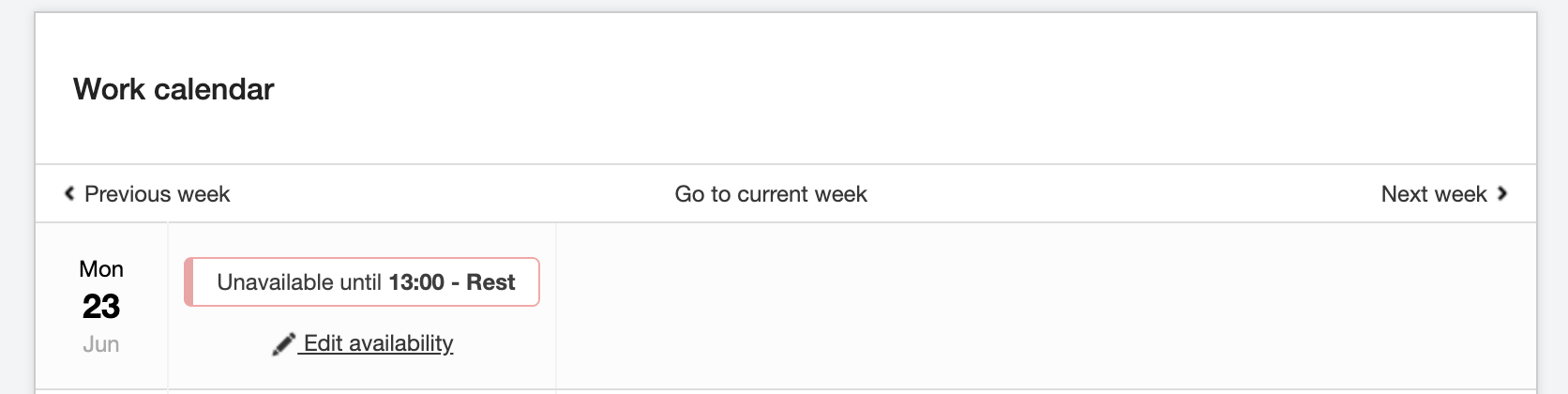Click the bold 13:00 time text
The height and width of the screenshot is (394, 1568).
pyautogui.click(x=416, y=282)
